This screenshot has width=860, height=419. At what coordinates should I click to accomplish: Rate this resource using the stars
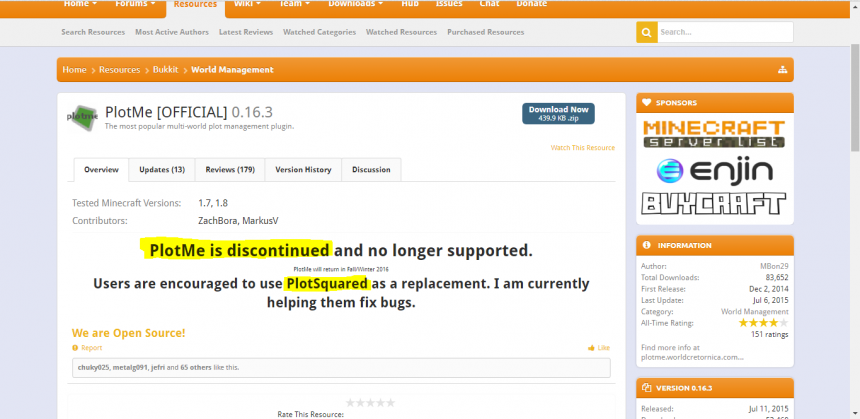click(x=370, y=403)
